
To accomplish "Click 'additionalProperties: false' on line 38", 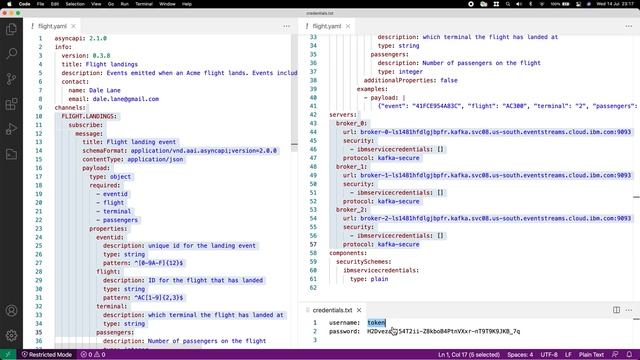I will (x=410, y=80).
